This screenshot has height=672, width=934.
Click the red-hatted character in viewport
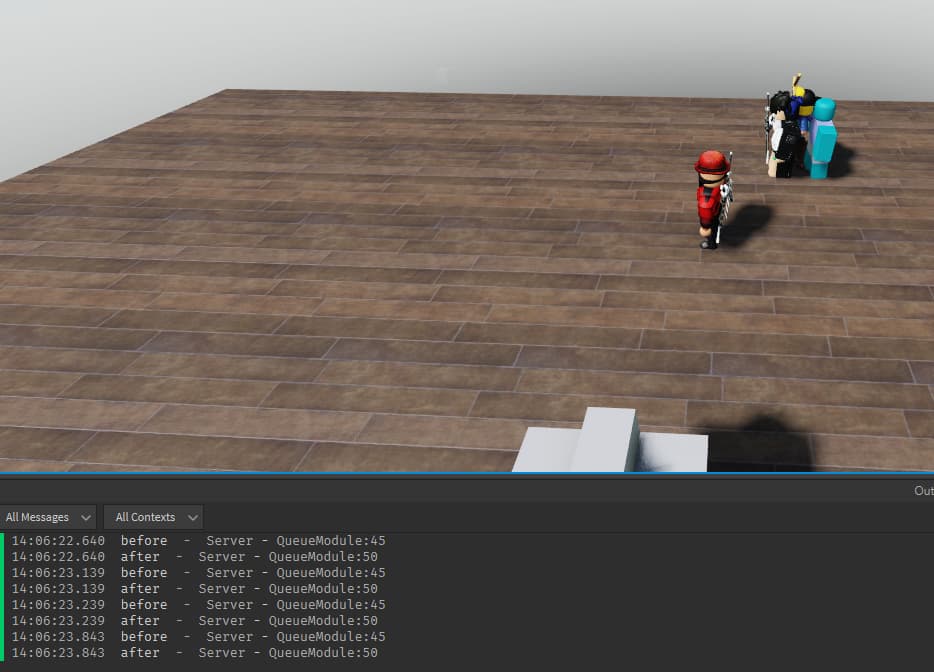click(713, 199)
